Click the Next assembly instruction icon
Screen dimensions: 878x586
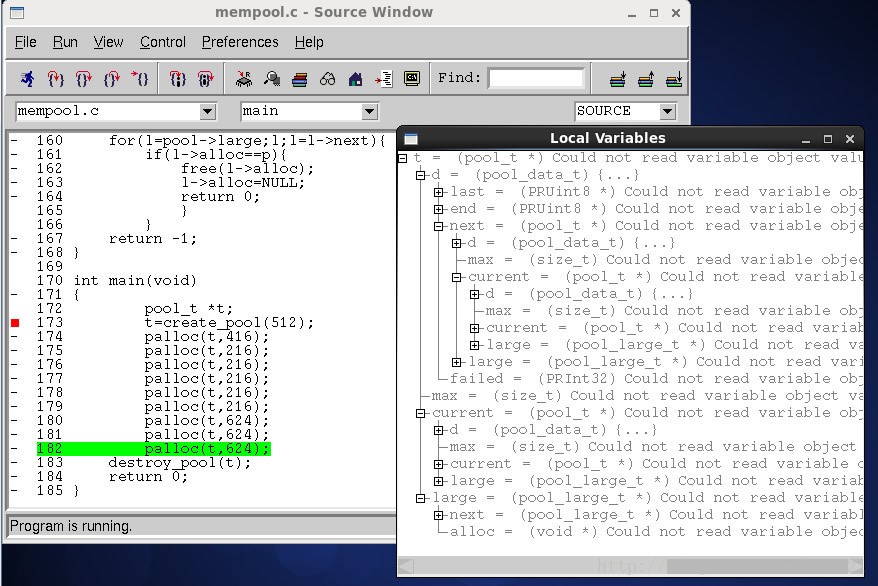(x=206, y=79)
